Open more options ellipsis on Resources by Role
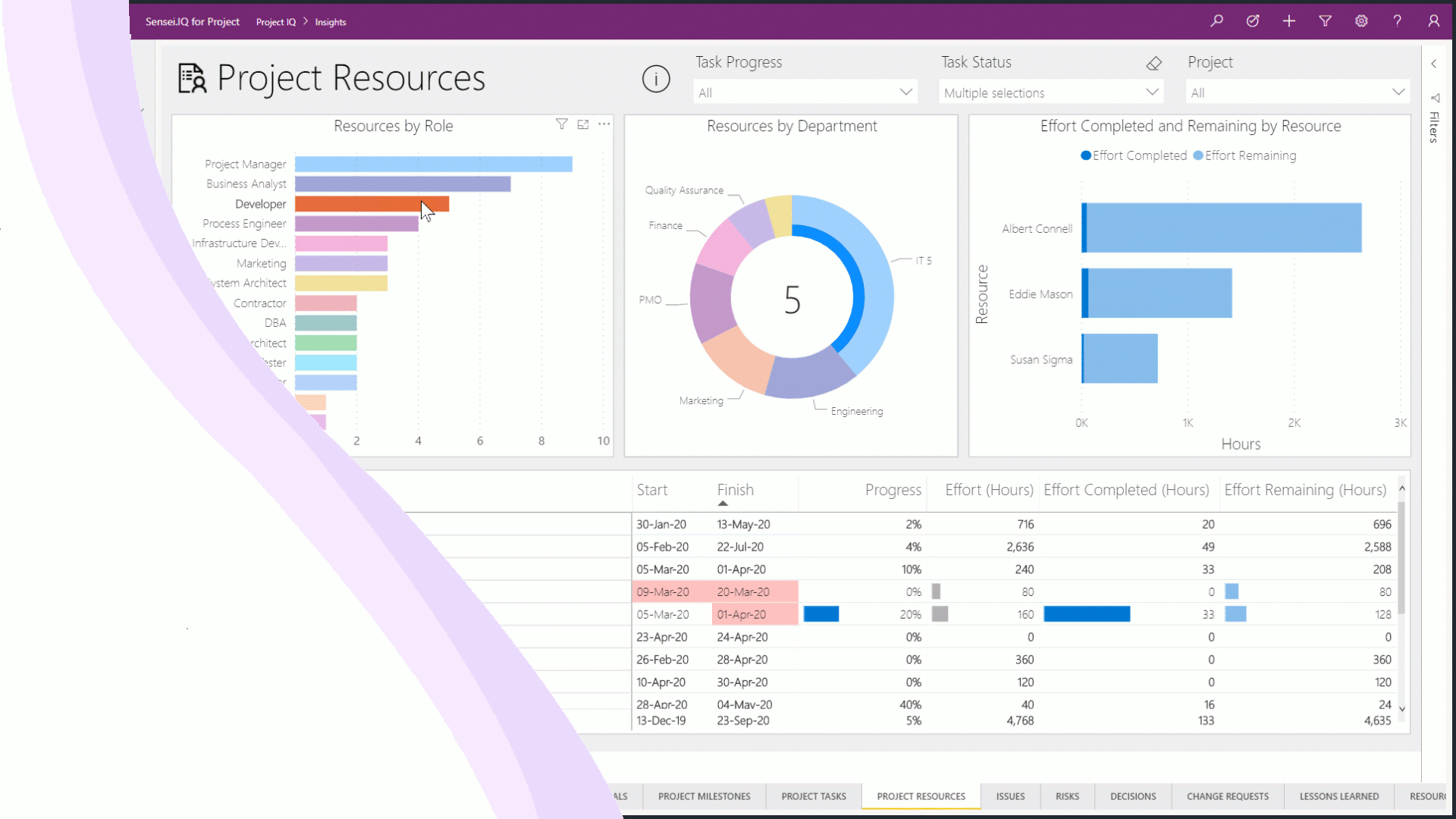Image resolution: width=1456 pixels, height=819 pixels. [x=604, y=124]
